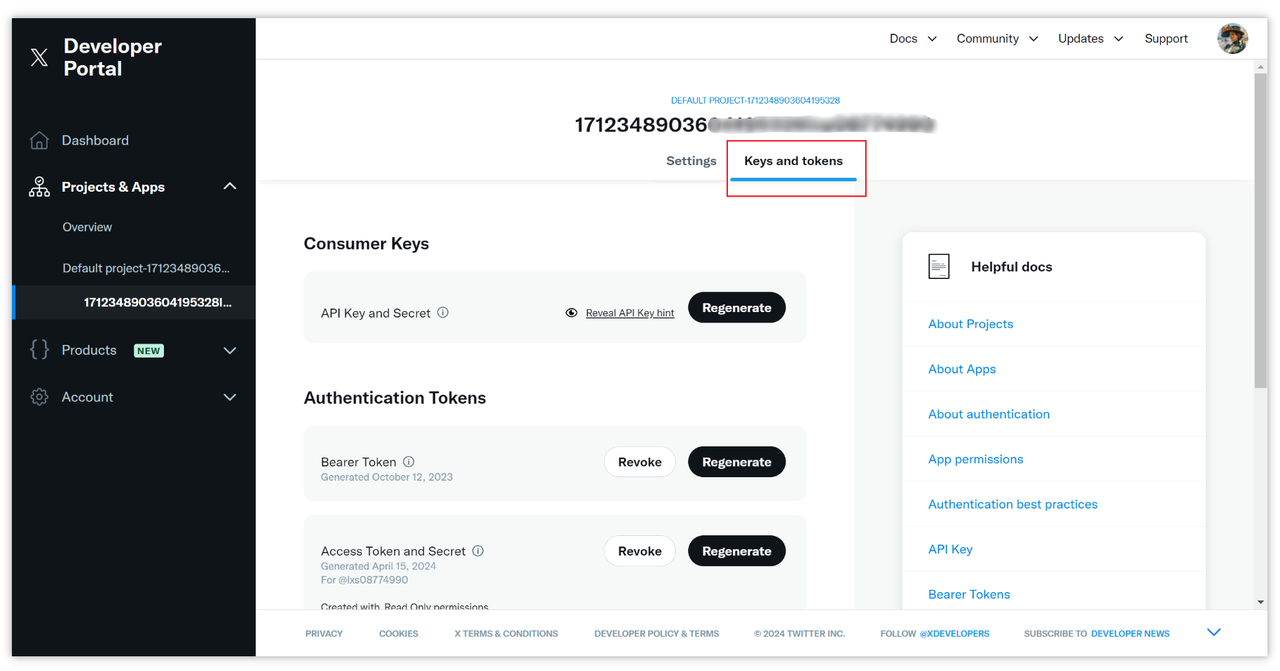This screenshot has height=671, width=1280.
Task: Click scrollbar up arrow
Action: [x=1260, y=66]
